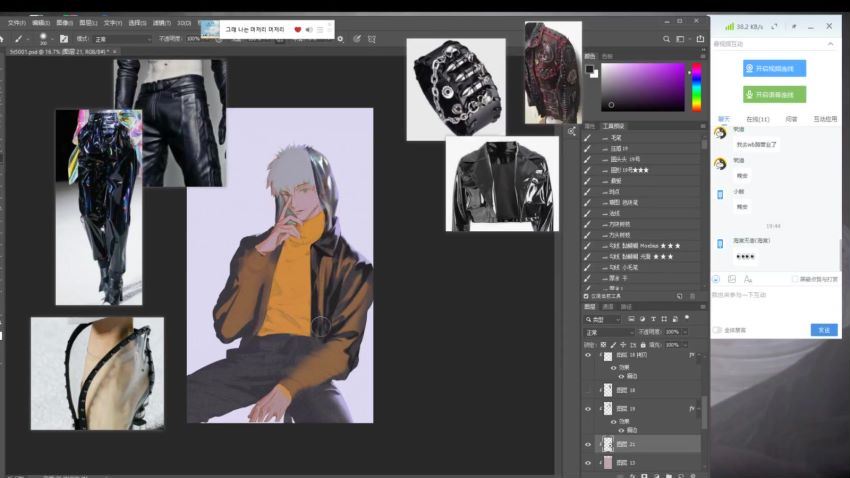Viewport: 850px width, 478px height.
Task: Click the opacity value field showing 100%
Action: pos(193,39)
